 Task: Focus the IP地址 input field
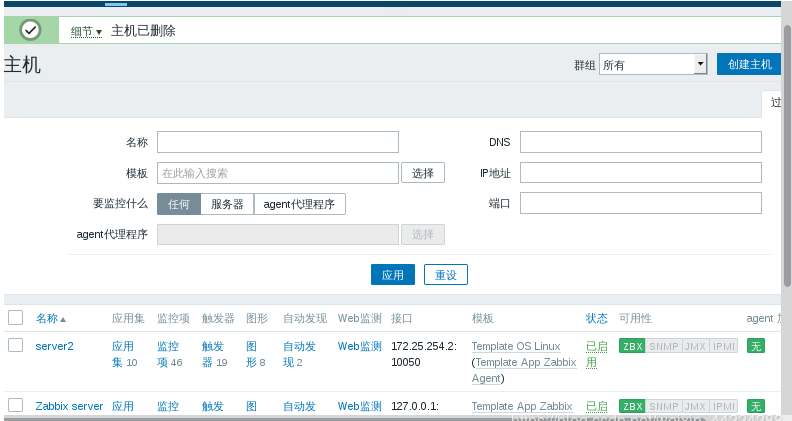(641, 173)
